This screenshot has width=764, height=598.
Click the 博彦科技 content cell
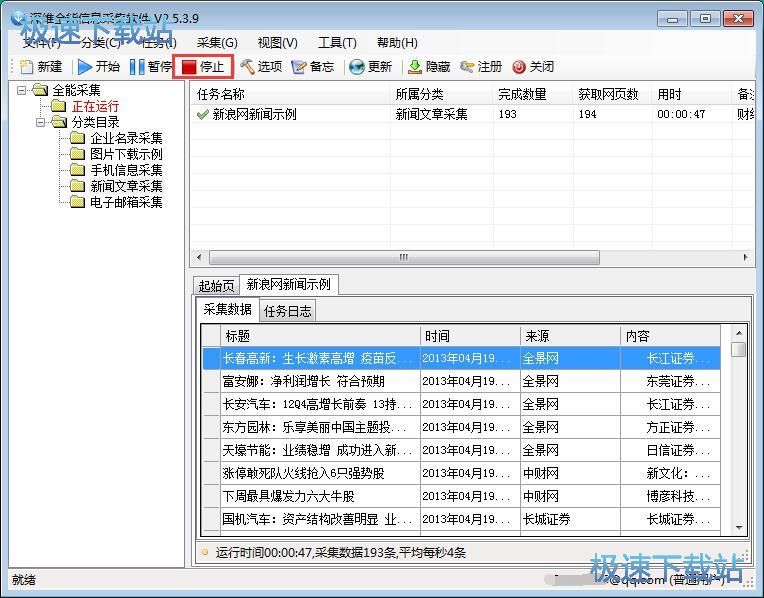pyautogui.click(x=670, y=496)
